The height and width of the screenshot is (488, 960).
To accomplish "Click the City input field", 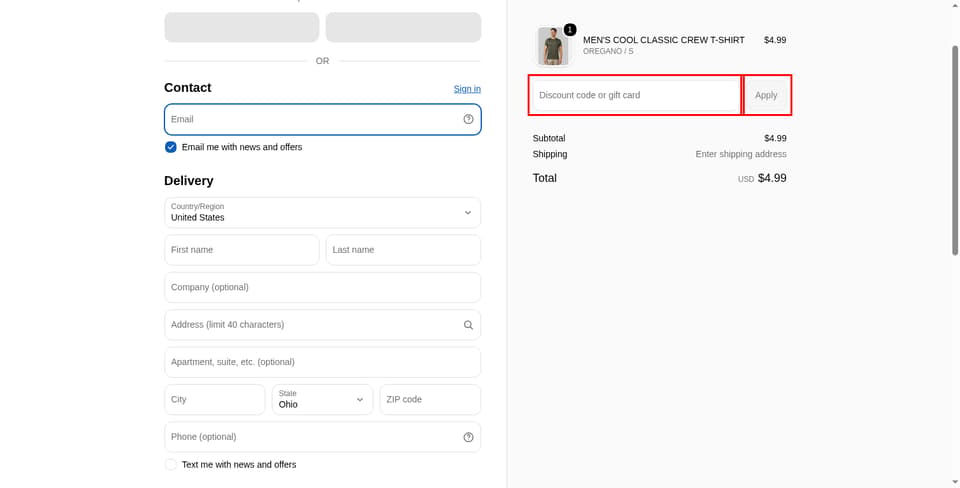I will point(215,399).
